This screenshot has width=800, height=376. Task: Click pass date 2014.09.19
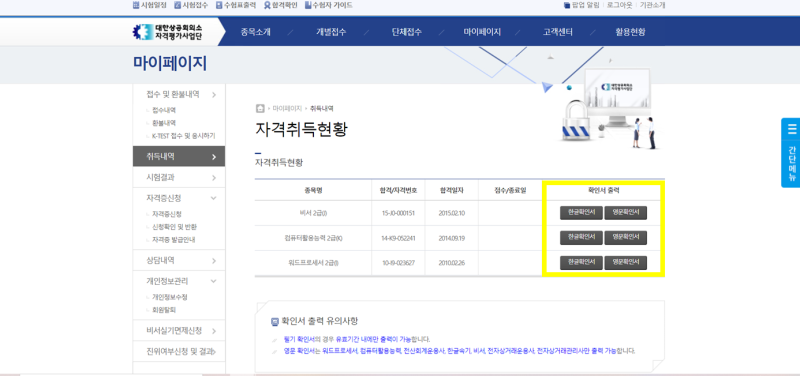pos(452,238)
